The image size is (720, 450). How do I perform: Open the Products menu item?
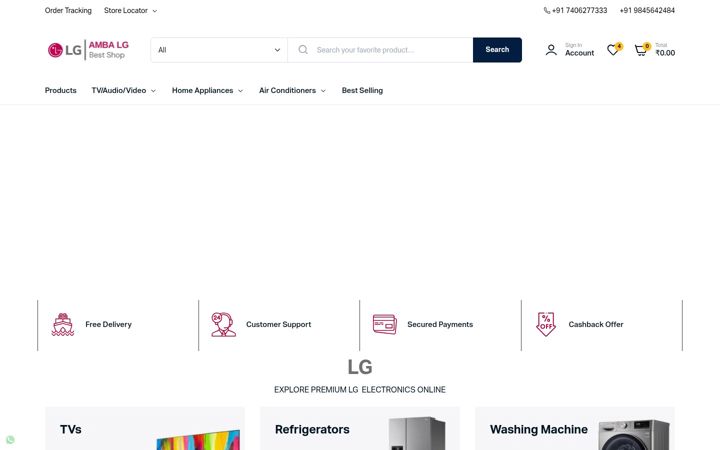(x=61, y=90)
